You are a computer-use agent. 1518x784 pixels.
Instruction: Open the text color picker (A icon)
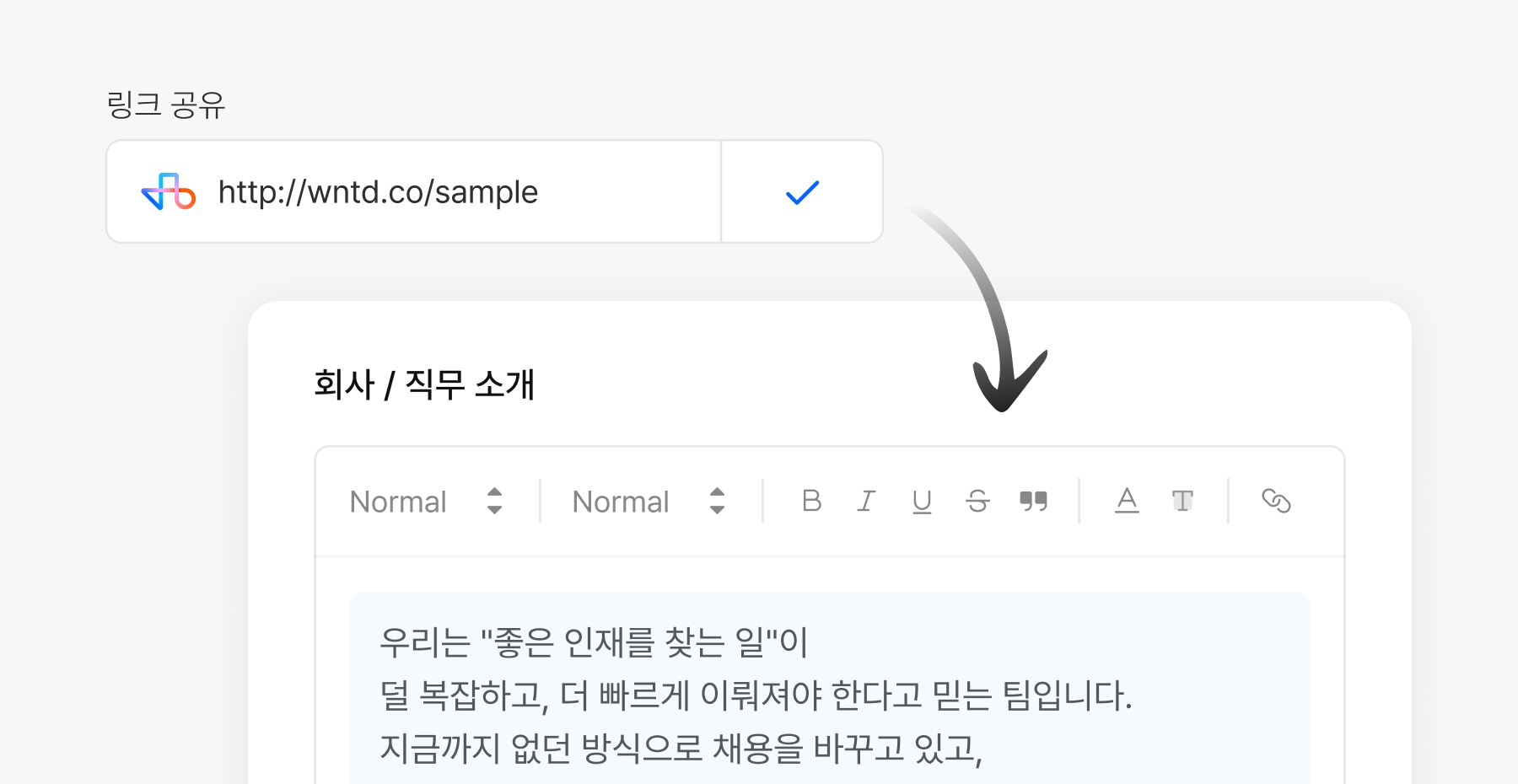point(1127,501)
